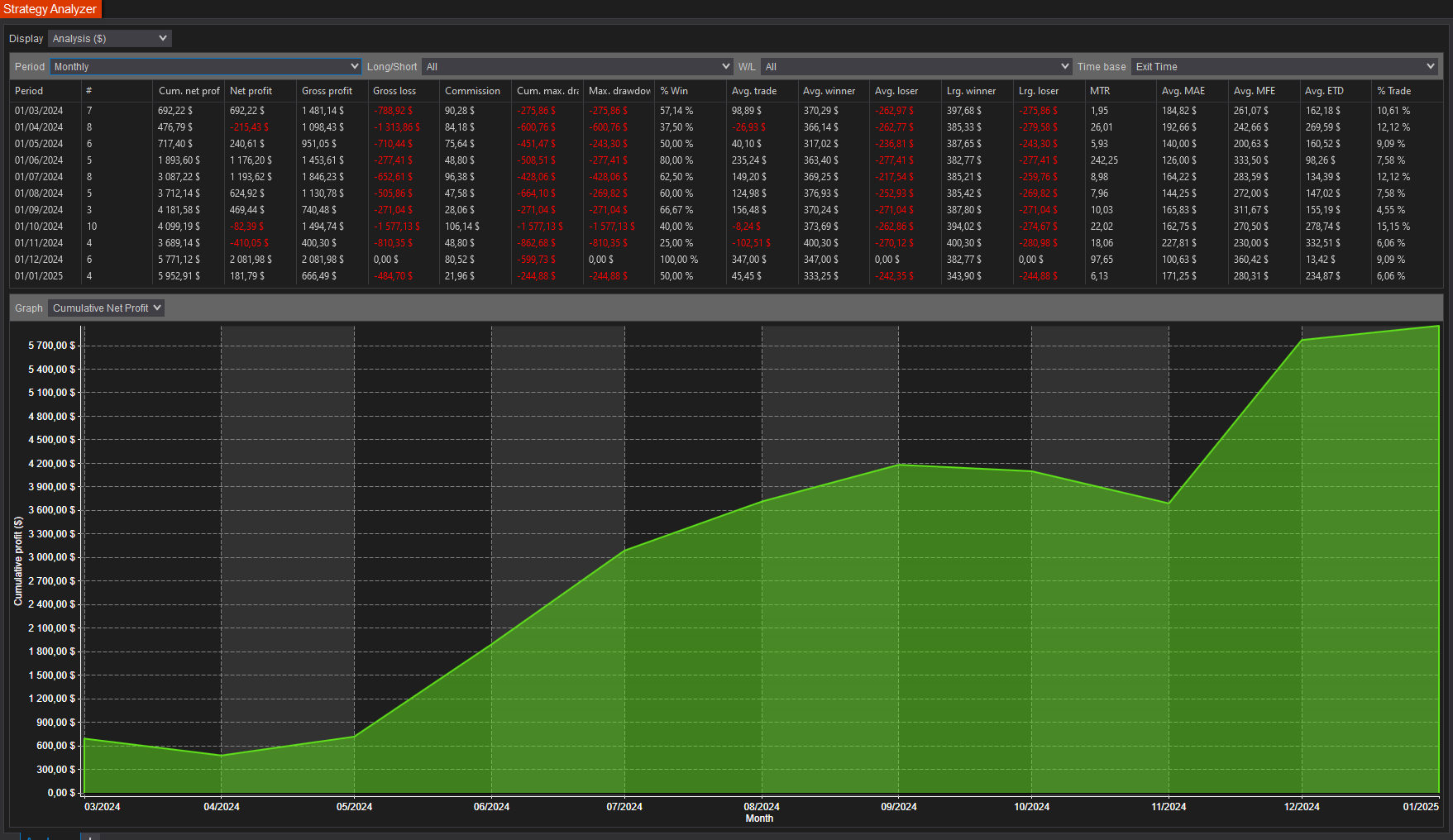This screenshot has height=840, width=1453.
Task: Select the 01/03/2024 period row
Action: [726, 111]
